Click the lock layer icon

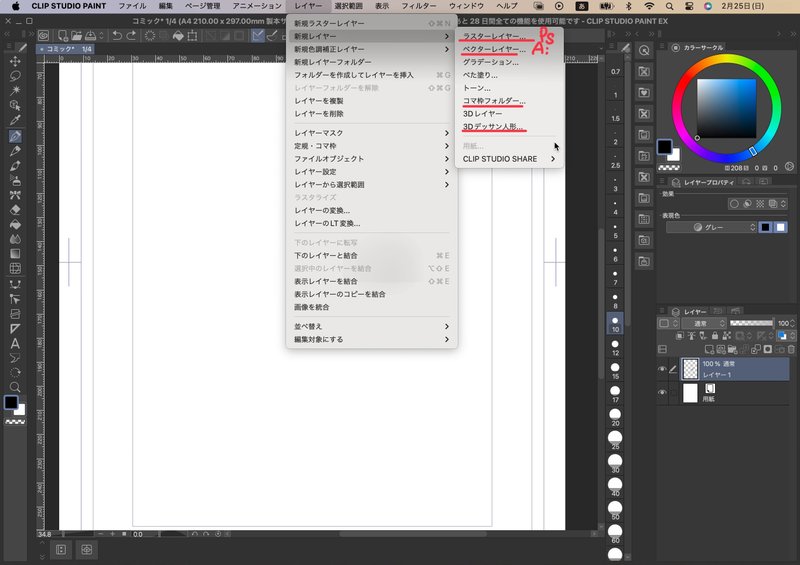(x=715, y=336)
